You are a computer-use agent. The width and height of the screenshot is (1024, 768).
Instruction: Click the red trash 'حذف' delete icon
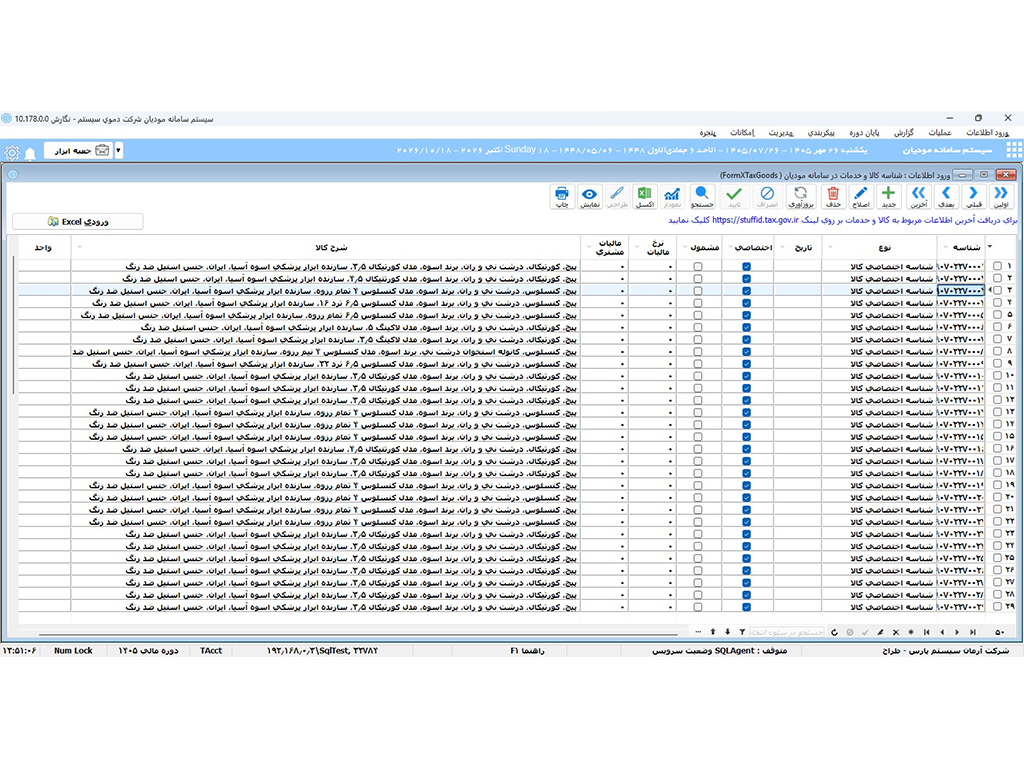(x=833, y=196)
